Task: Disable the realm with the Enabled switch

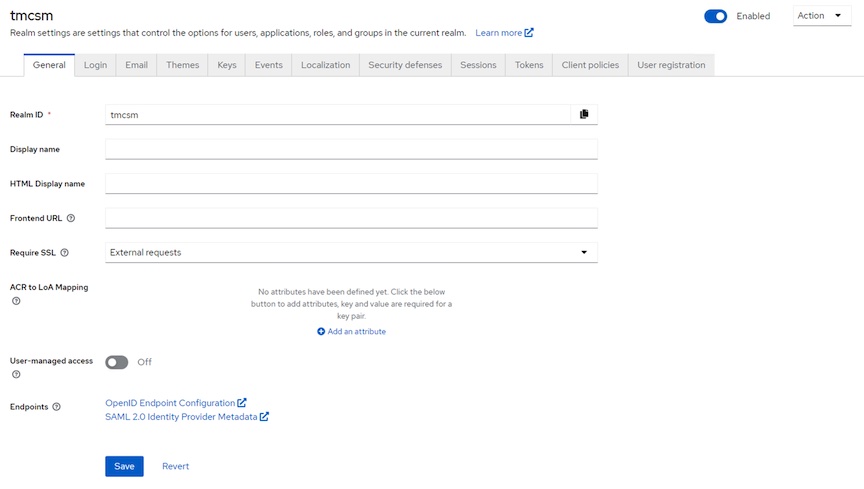Action: [716, 16]
